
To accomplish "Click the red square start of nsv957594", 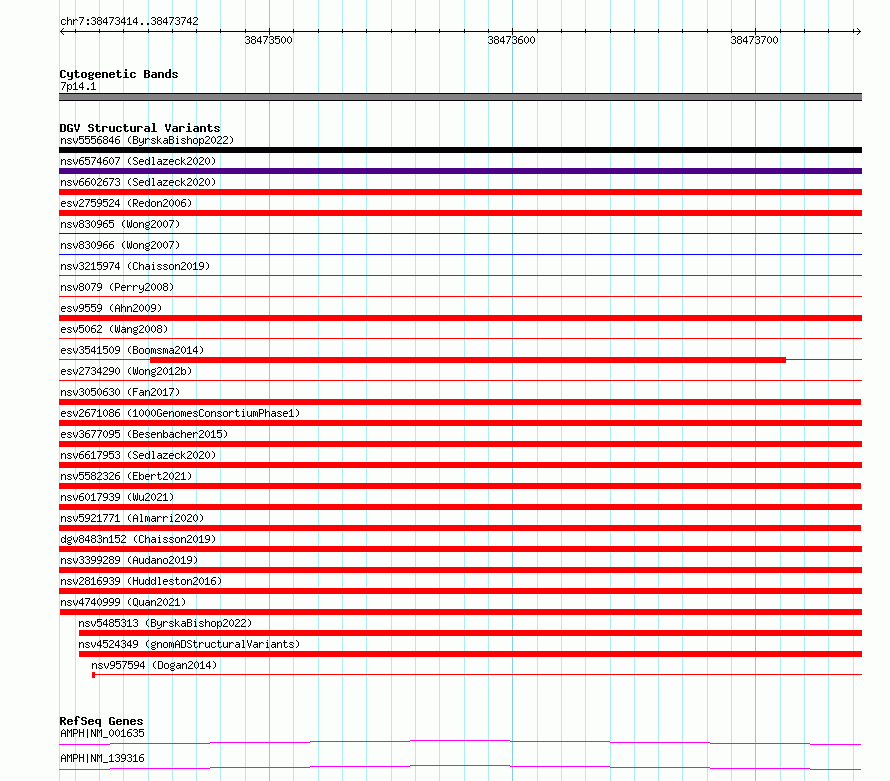I will 94,675.
